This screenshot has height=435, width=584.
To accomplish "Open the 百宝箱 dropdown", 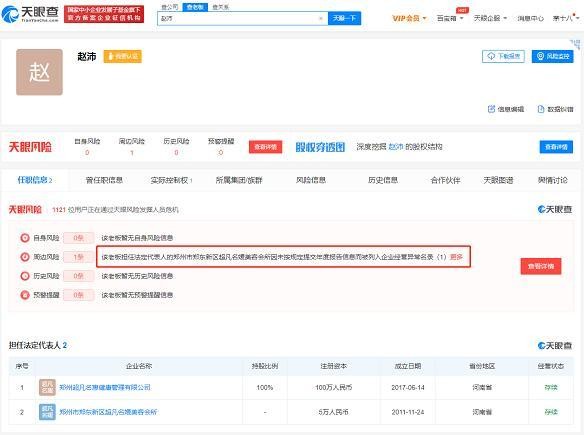I will click(450, 18).
